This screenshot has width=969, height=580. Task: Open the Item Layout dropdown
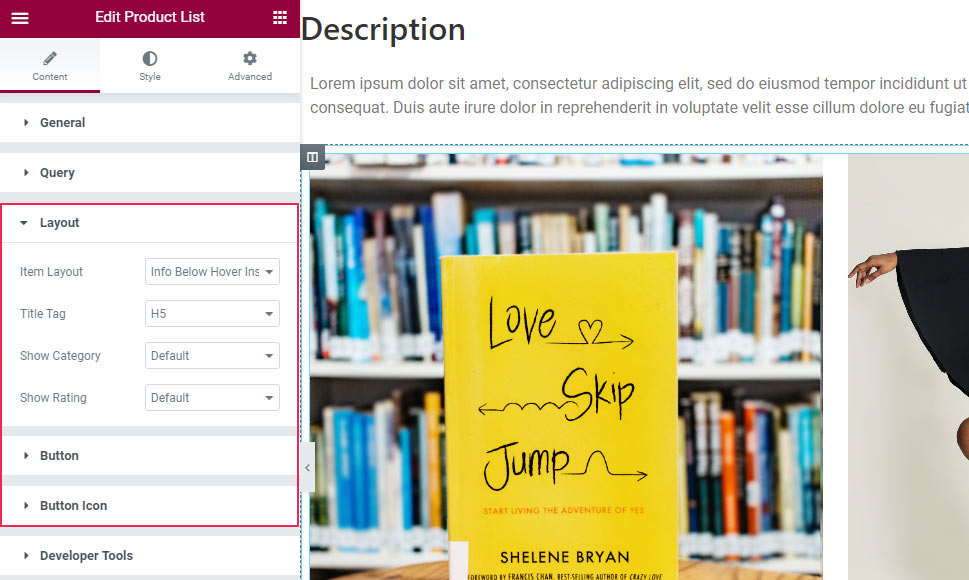point(212,272)
